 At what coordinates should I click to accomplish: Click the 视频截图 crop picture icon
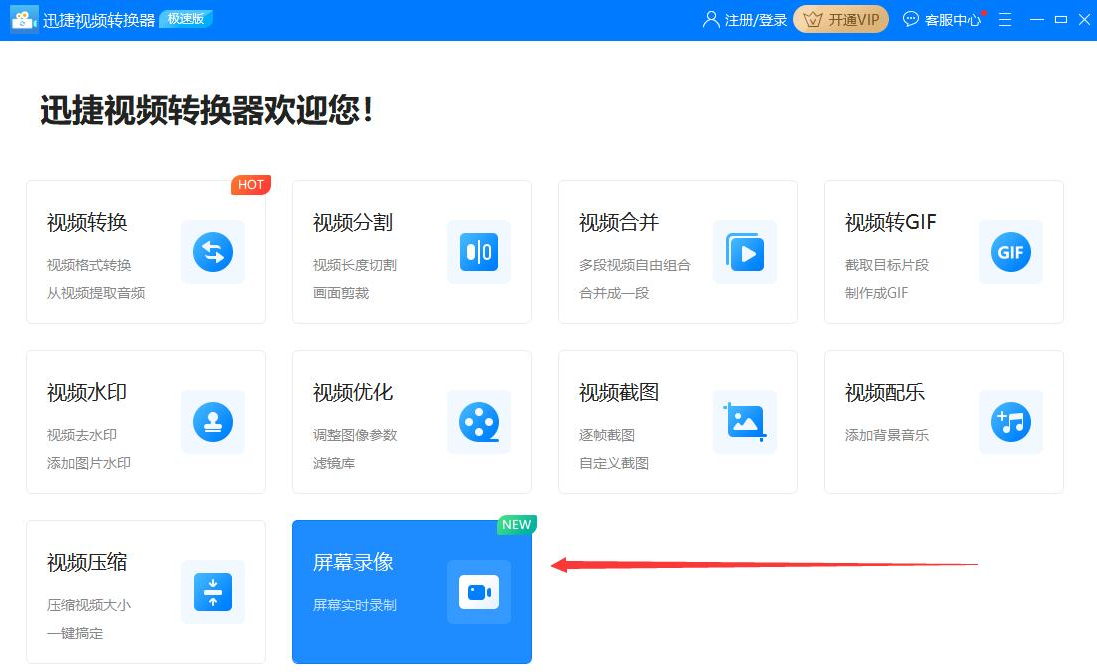tap(744, 422)
